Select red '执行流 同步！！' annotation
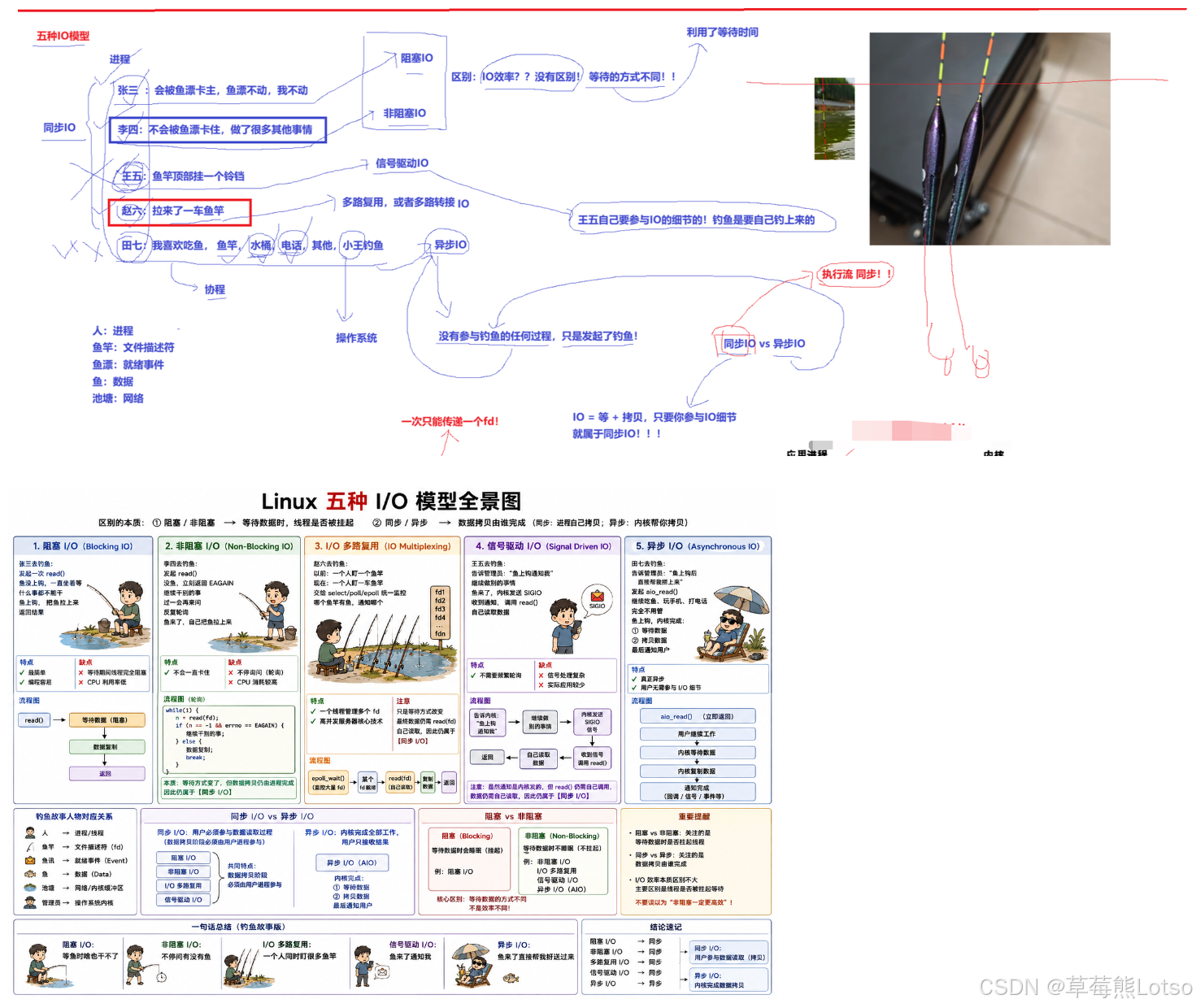This screenshot has height=1008, width=1196. [x=856, y=275]
